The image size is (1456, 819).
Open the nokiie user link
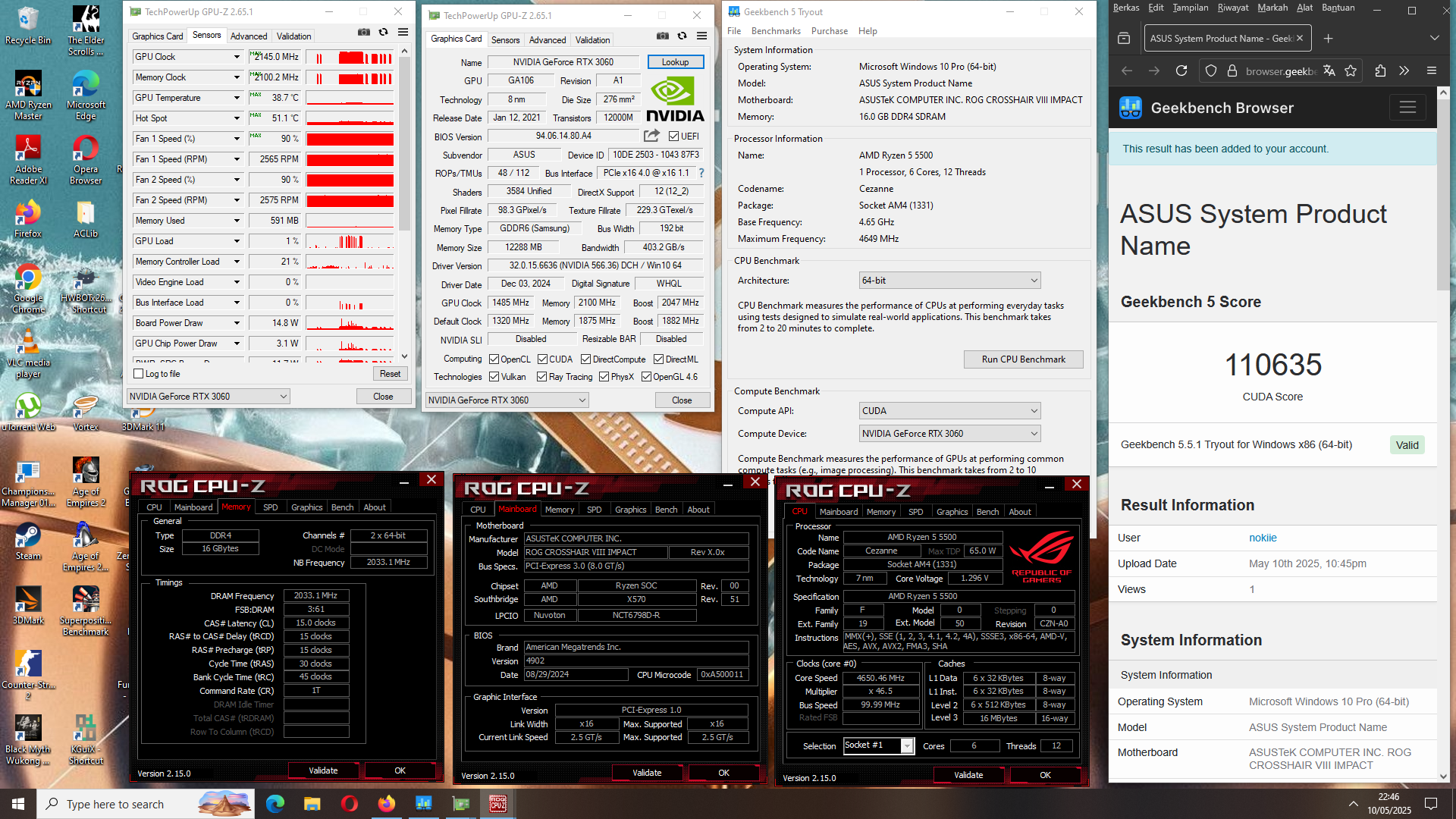[x=1263, y=538]
